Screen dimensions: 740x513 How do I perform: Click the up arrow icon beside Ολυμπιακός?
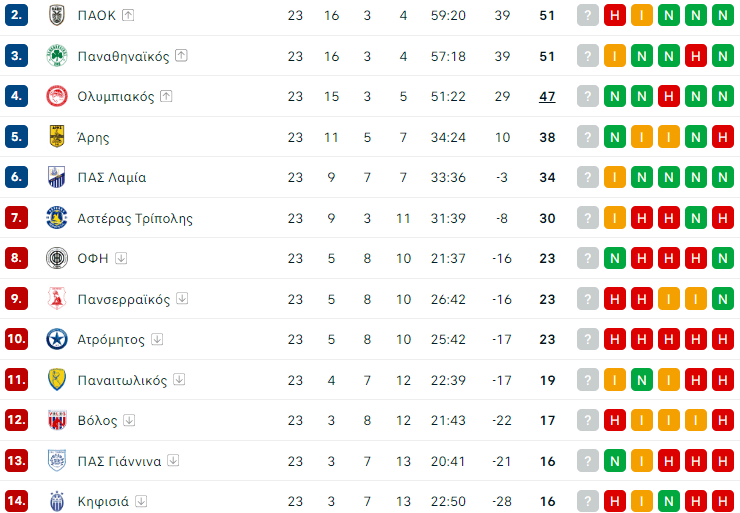coord(166,97)
